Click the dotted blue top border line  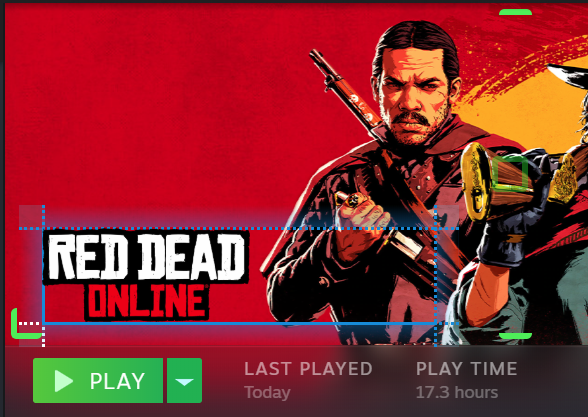240,228
